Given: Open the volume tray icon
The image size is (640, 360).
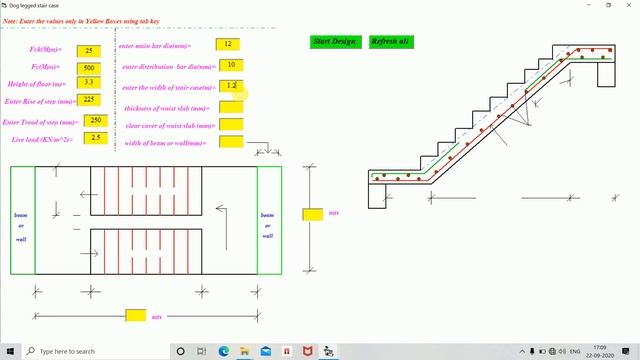Looking at the screenshot, I should (562, 351).
